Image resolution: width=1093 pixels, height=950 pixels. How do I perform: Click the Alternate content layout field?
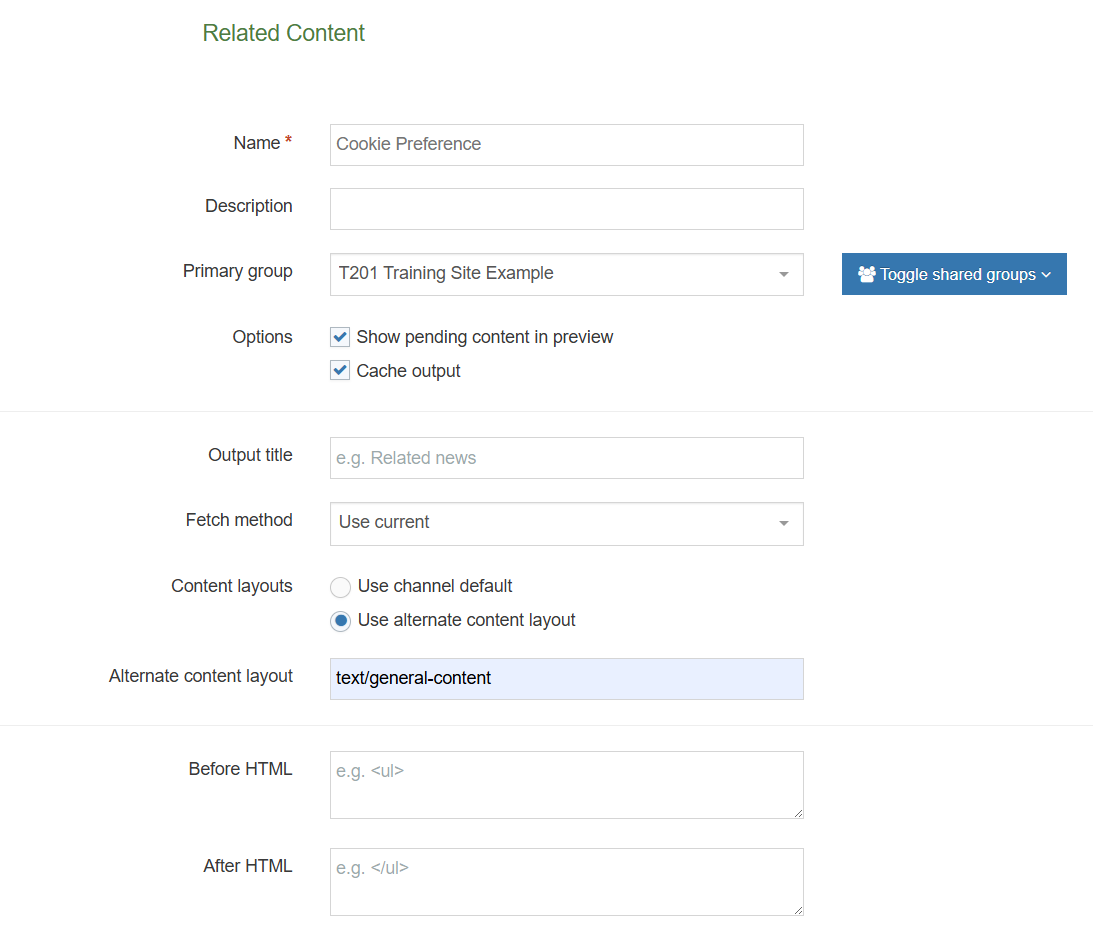point(566,678)
